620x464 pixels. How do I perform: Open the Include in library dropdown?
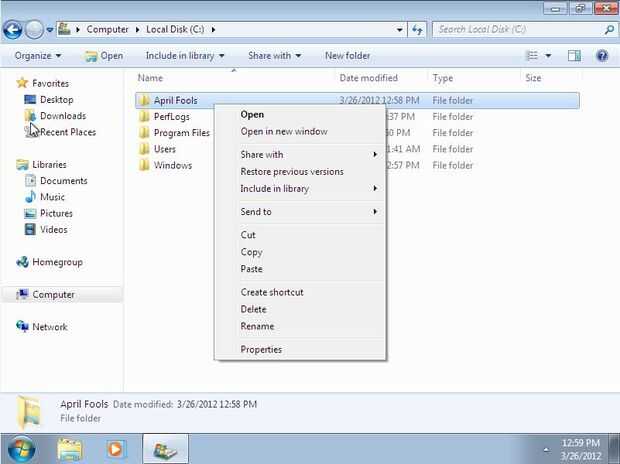click(x=185, y=56)
